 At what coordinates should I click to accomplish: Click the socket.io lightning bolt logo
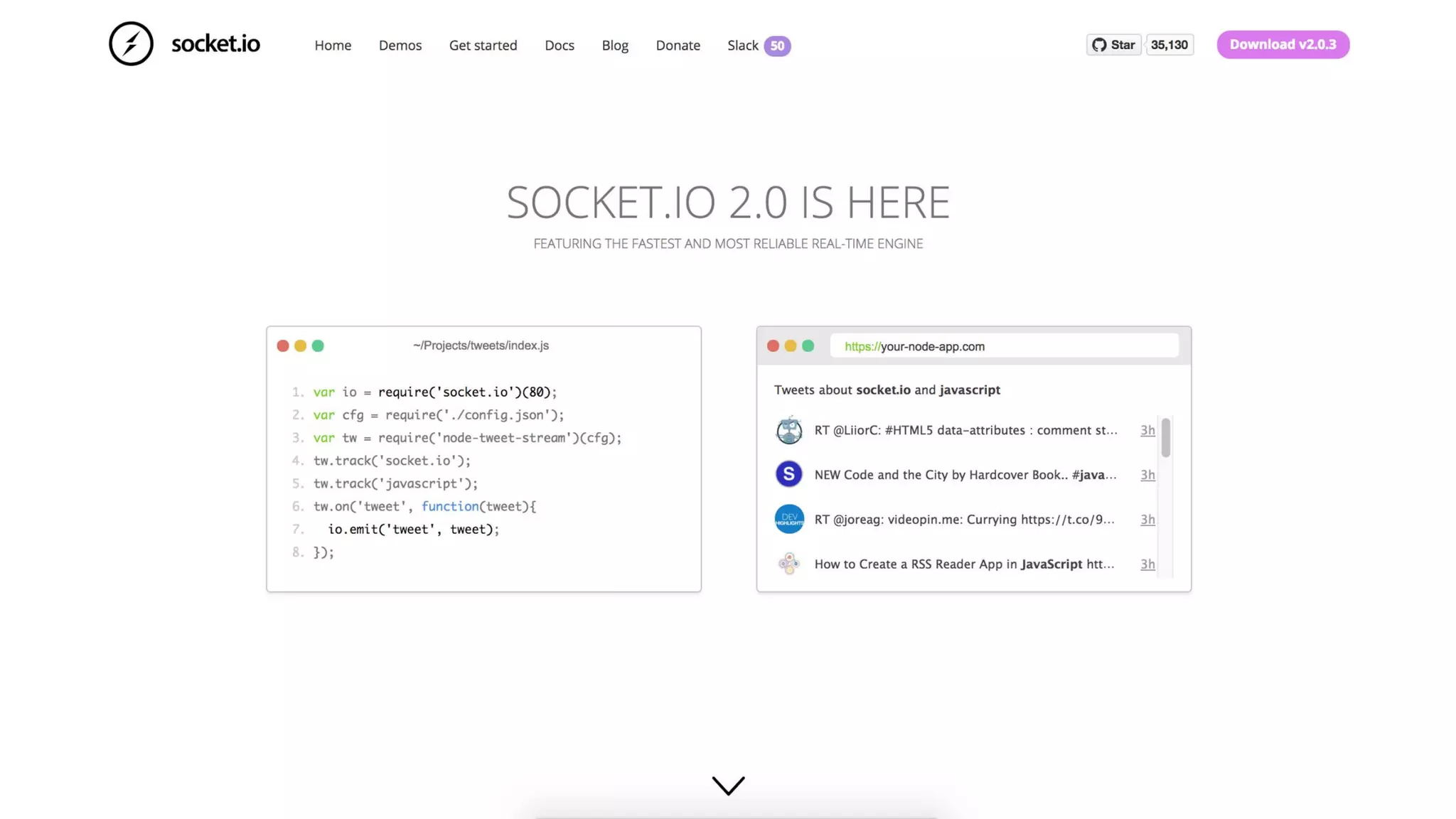(131, 44)
